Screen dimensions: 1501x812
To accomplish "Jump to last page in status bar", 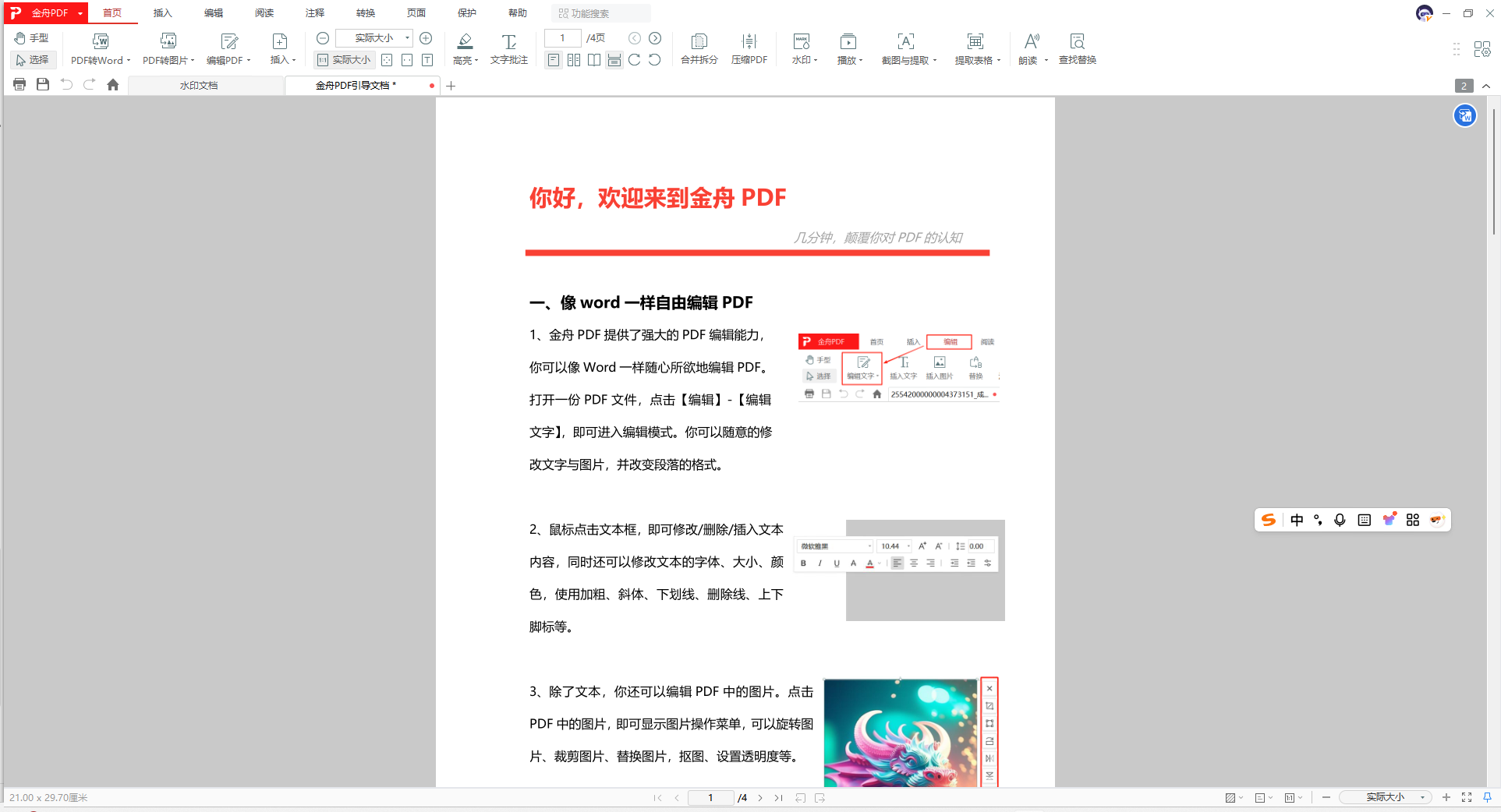I will [778, 798].
